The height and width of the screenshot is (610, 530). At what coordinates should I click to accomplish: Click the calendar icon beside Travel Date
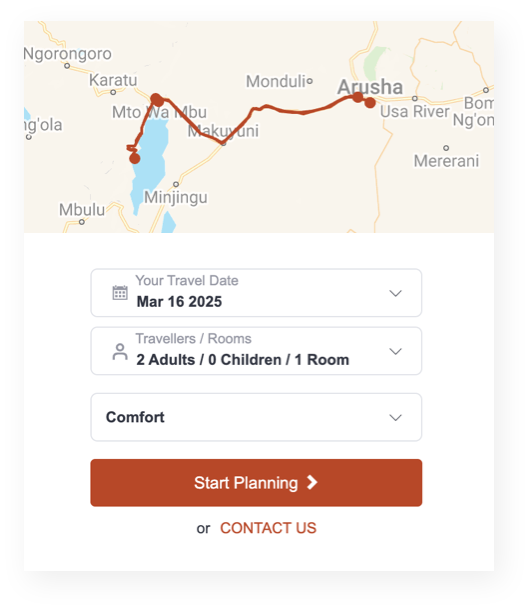click(120, 293)
